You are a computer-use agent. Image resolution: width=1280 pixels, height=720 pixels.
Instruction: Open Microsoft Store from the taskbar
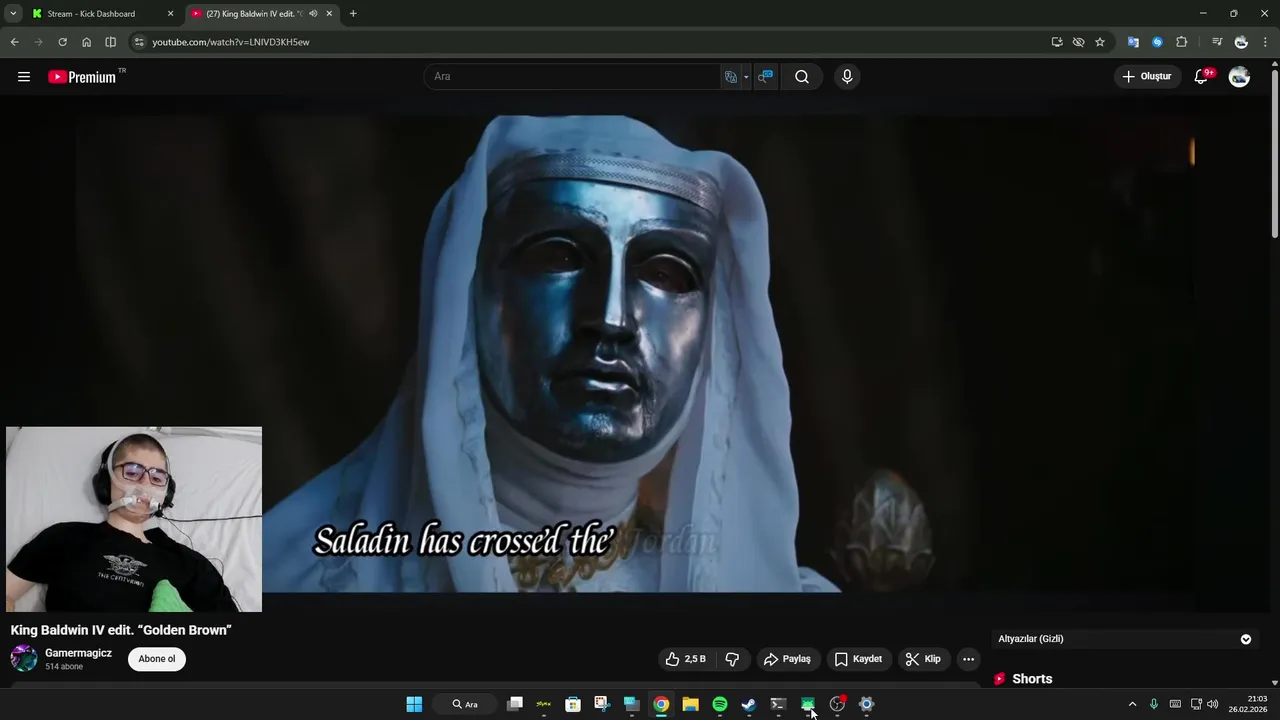[573, 704]
